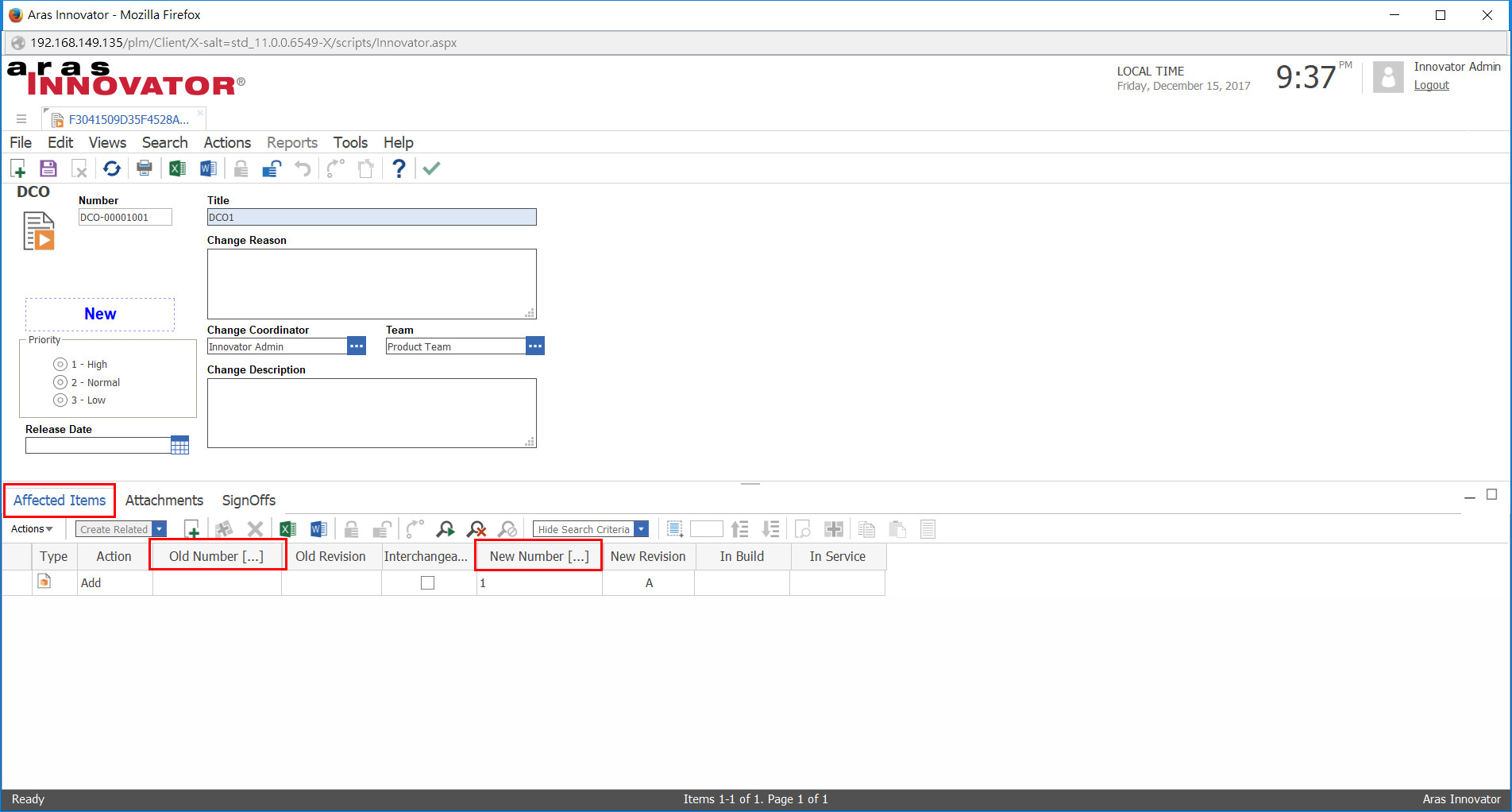Image resolution: width=1512 pixels, height=812 pixels.
Task: Open the help question mark icon
Action: (399, 168)
